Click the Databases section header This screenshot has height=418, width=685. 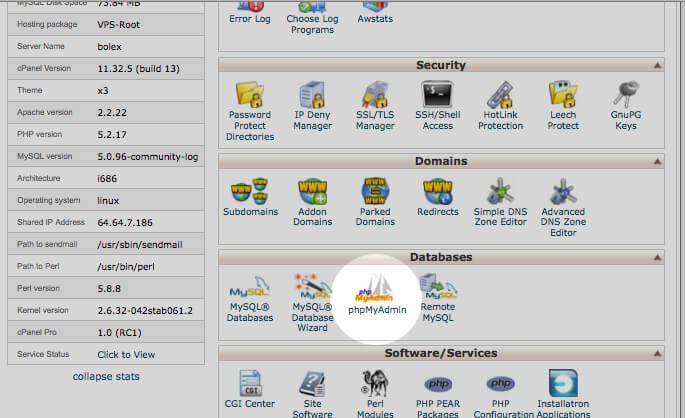click(441, 257)
